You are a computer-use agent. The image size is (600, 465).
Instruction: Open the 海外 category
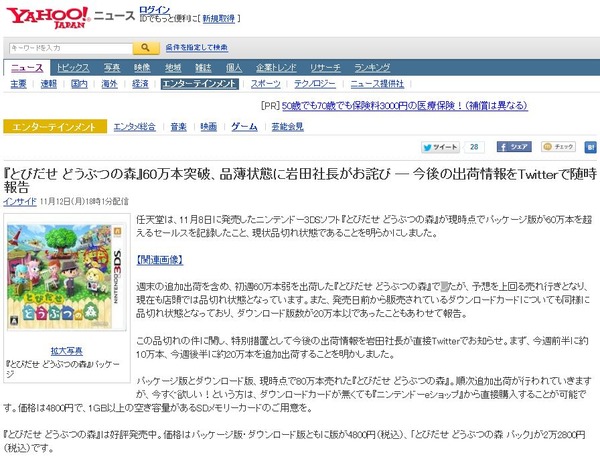[109, 84]
